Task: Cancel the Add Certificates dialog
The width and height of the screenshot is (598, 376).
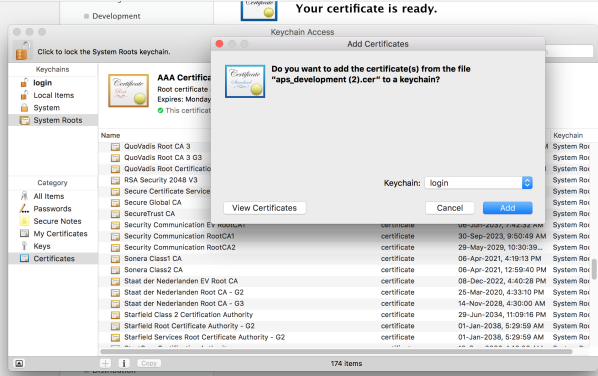Action: 450,208
